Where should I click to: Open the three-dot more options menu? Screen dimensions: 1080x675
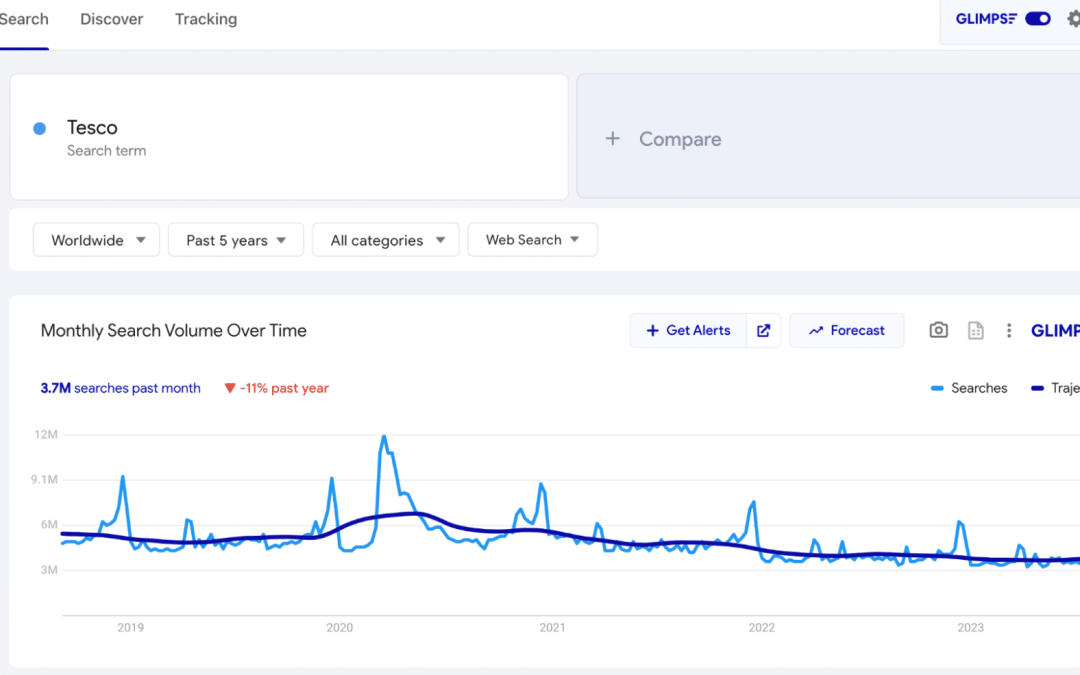click(x=1009, y=331)
